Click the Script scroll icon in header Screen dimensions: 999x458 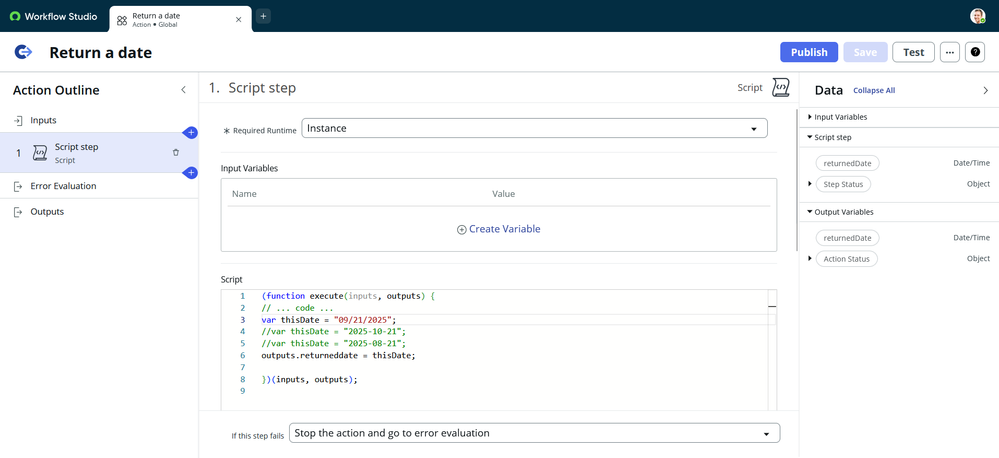780,88
